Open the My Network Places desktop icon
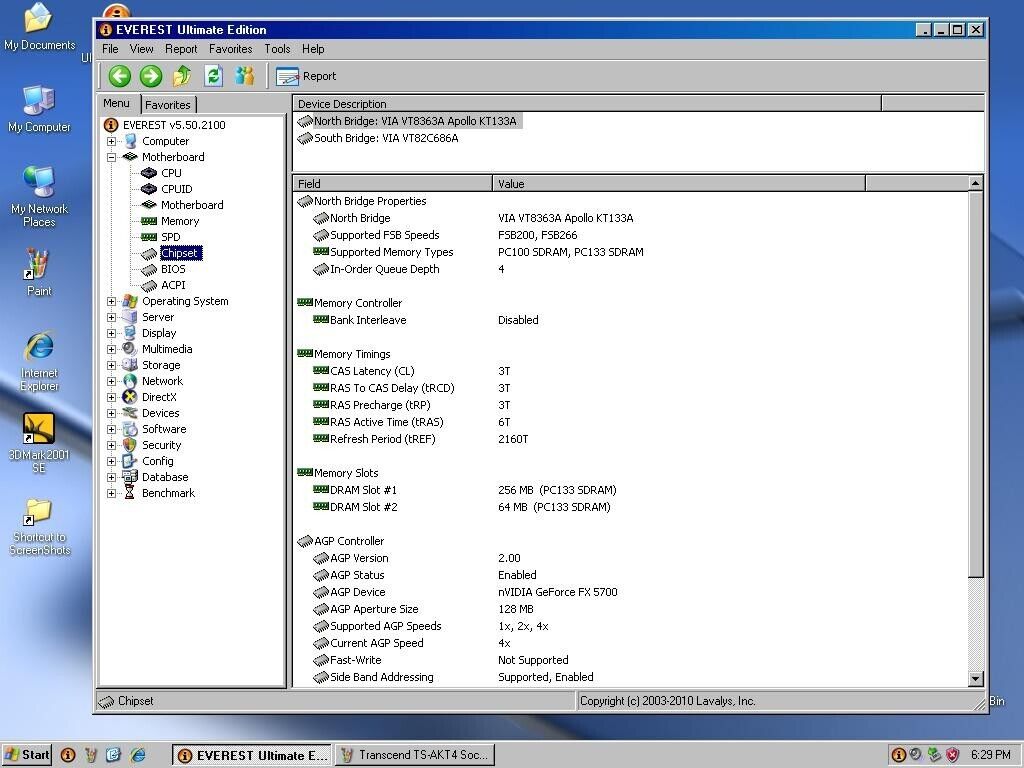 click(x=39, y=196)
